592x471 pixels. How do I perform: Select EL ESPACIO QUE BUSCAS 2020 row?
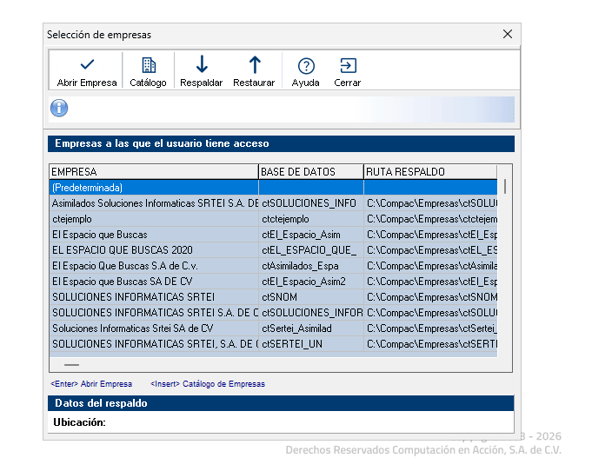[273, 250]
